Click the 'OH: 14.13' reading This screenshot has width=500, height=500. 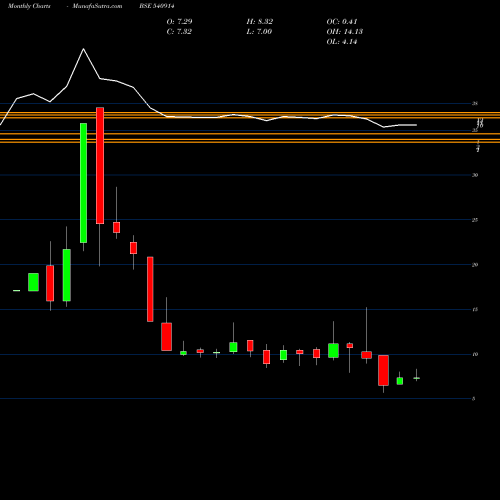click(345, 32)
